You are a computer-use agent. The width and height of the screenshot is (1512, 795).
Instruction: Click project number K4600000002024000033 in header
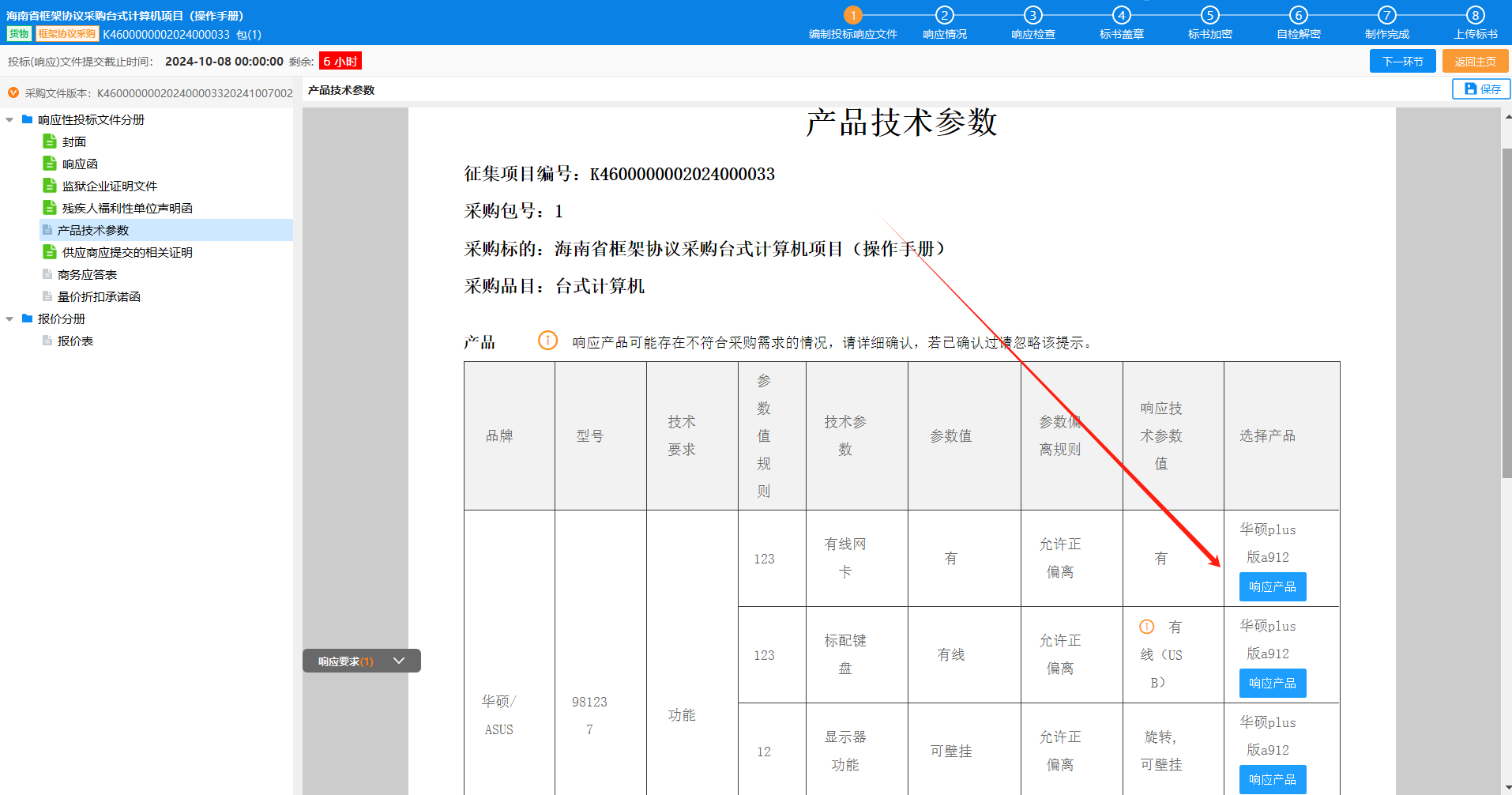pos(167,34)
